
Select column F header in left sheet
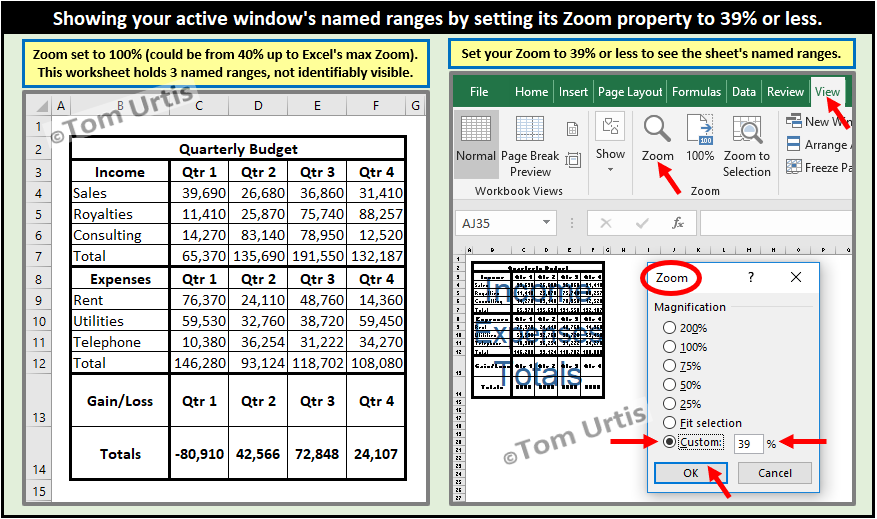click(376, 106)
